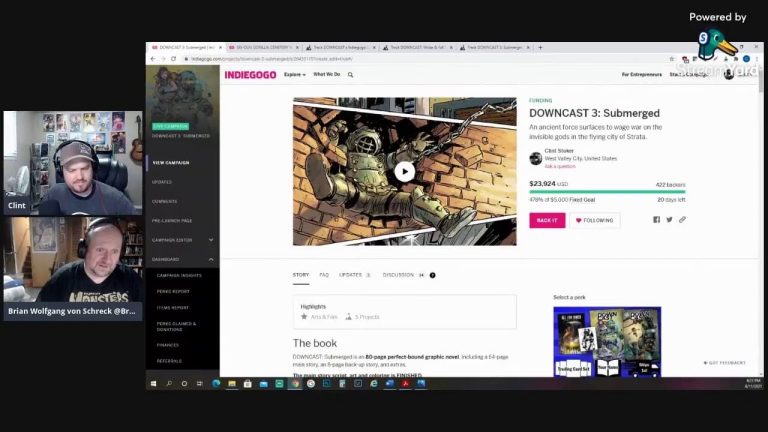Play the campaign video
768x432 pixels.
tap(404, 171)
